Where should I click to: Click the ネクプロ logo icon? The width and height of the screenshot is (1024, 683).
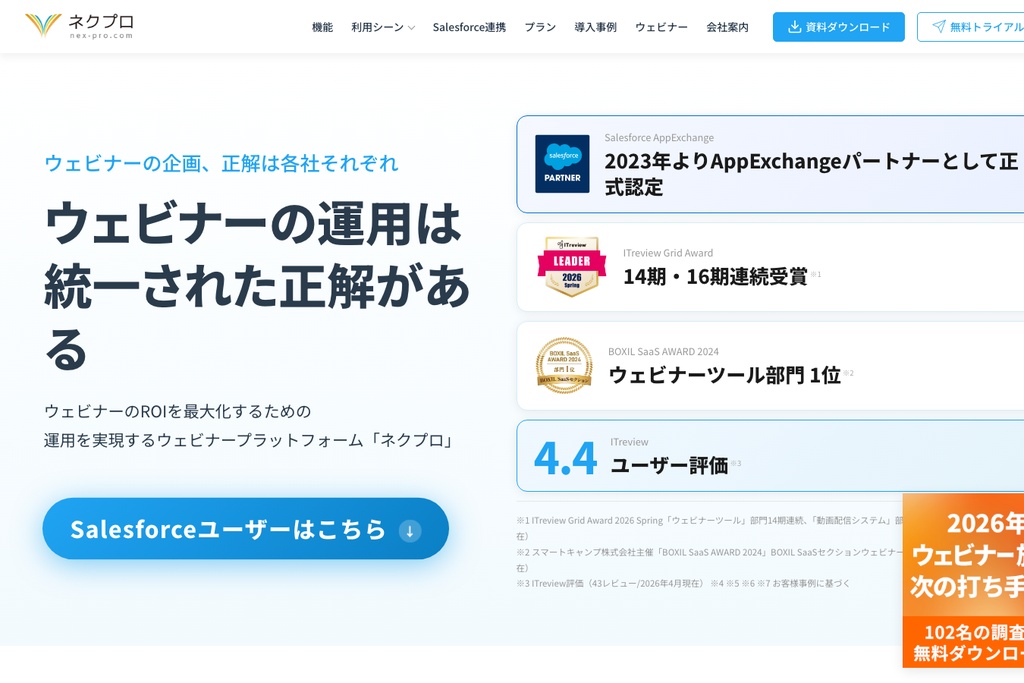tap(43, 25)
